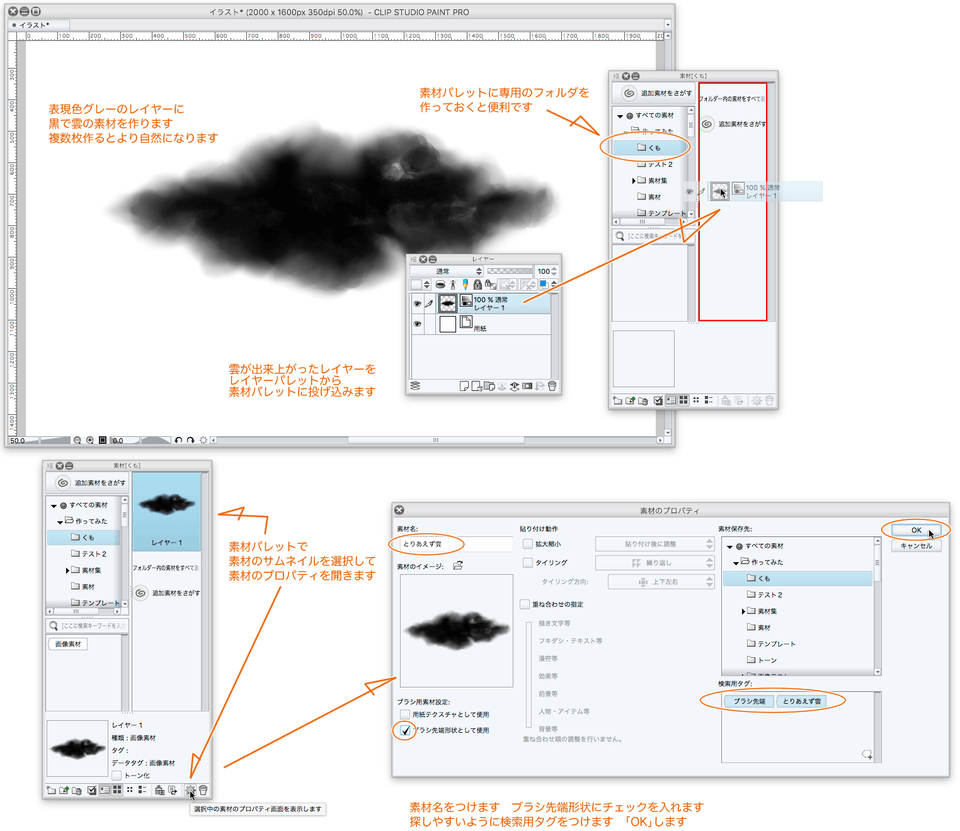Viewport: 960px width, 831px height.
Task: Click the キャンセル button
Action: tap(915, 546)
